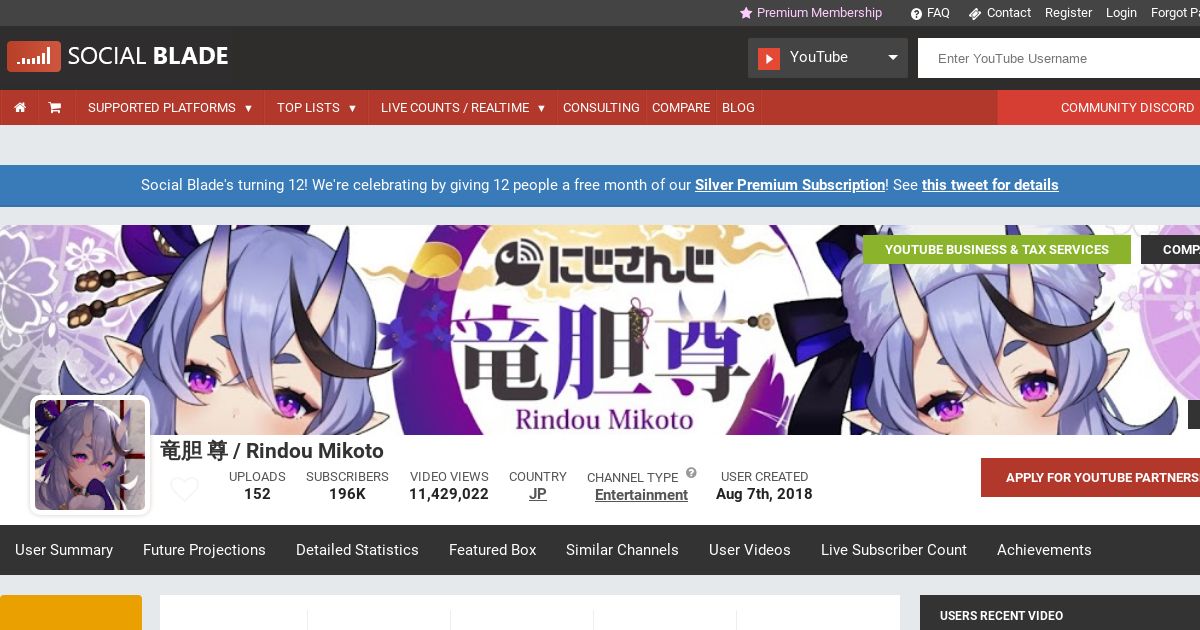1200x630 pixels.
Task: Switch to the User Summary tab
Action: pos(64,550)
